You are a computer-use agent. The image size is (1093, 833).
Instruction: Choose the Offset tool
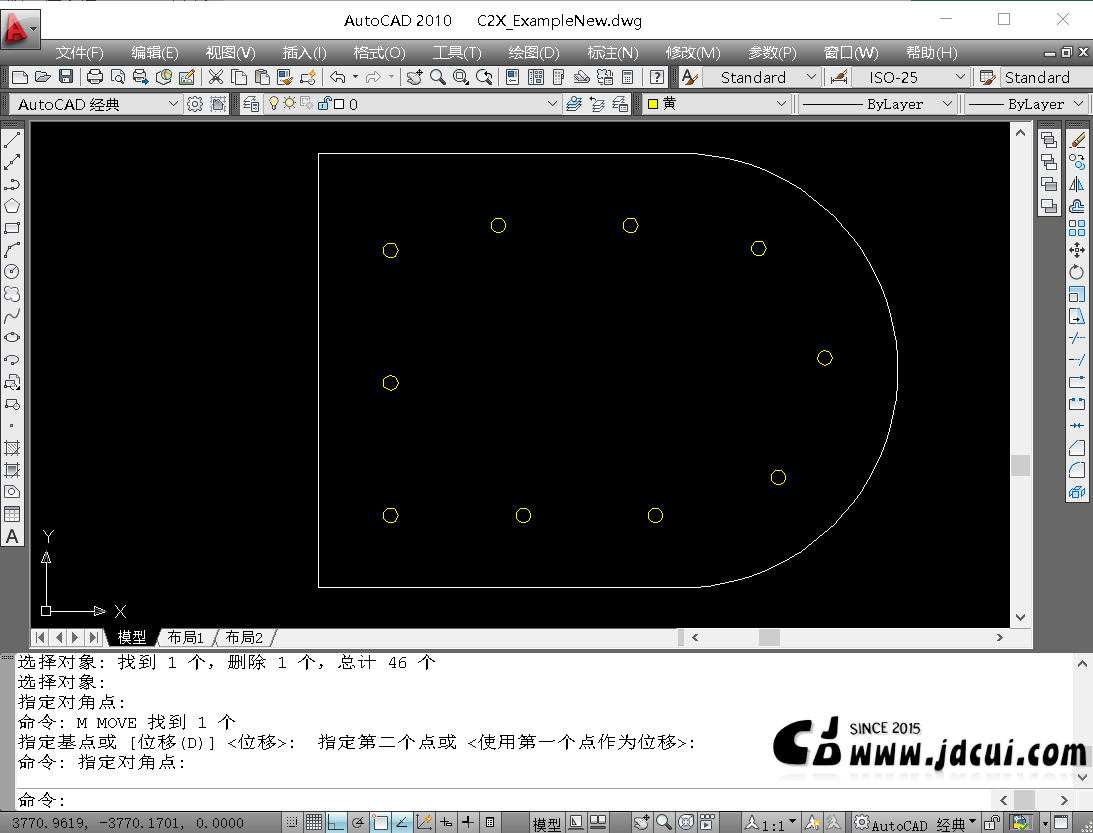(1077, 206)
